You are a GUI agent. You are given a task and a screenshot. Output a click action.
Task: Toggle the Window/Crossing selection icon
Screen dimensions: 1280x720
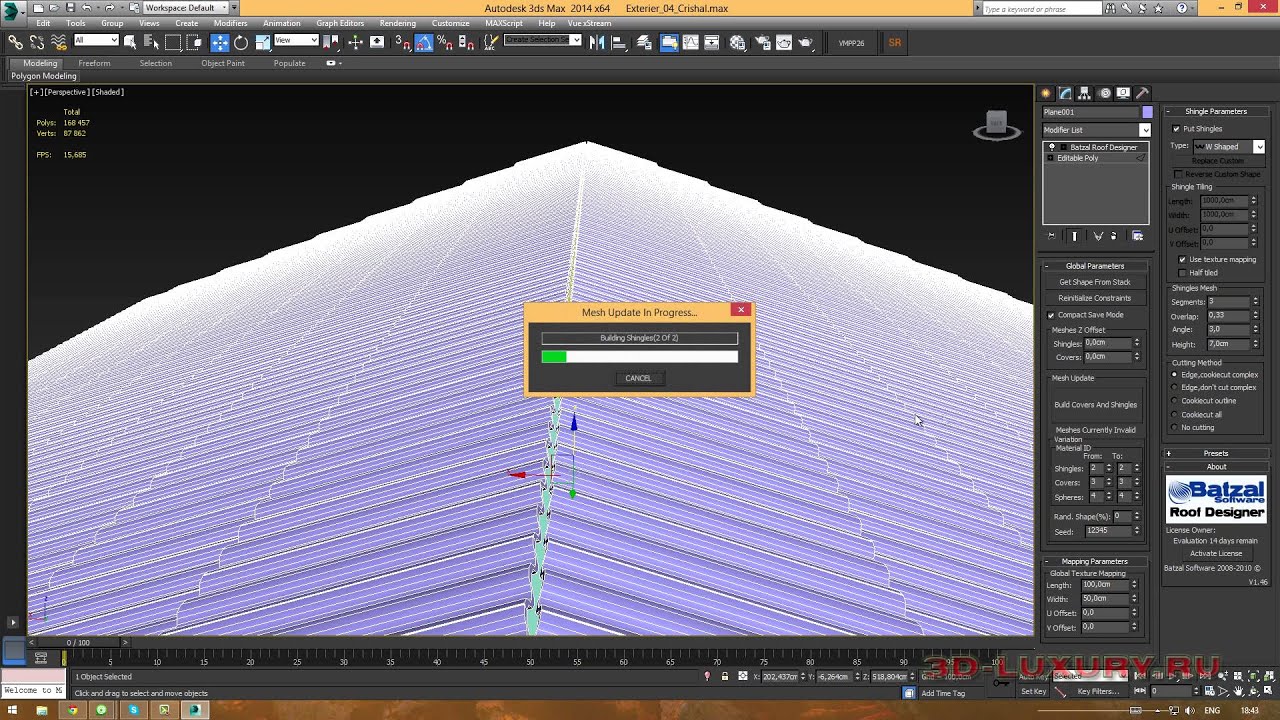pos(194,43)
